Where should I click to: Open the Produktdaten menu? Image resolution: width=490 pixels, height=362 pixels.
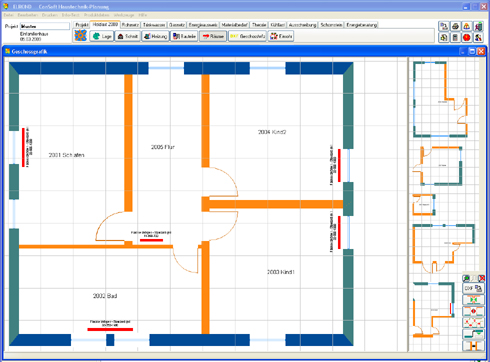(x=97, y=15)
